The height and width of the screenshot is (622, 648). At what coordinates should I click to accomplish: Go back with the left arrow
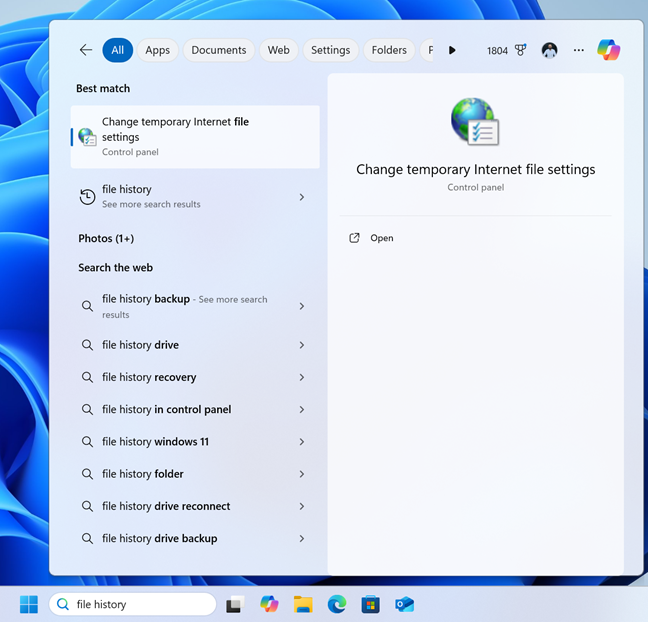point(86,50)
